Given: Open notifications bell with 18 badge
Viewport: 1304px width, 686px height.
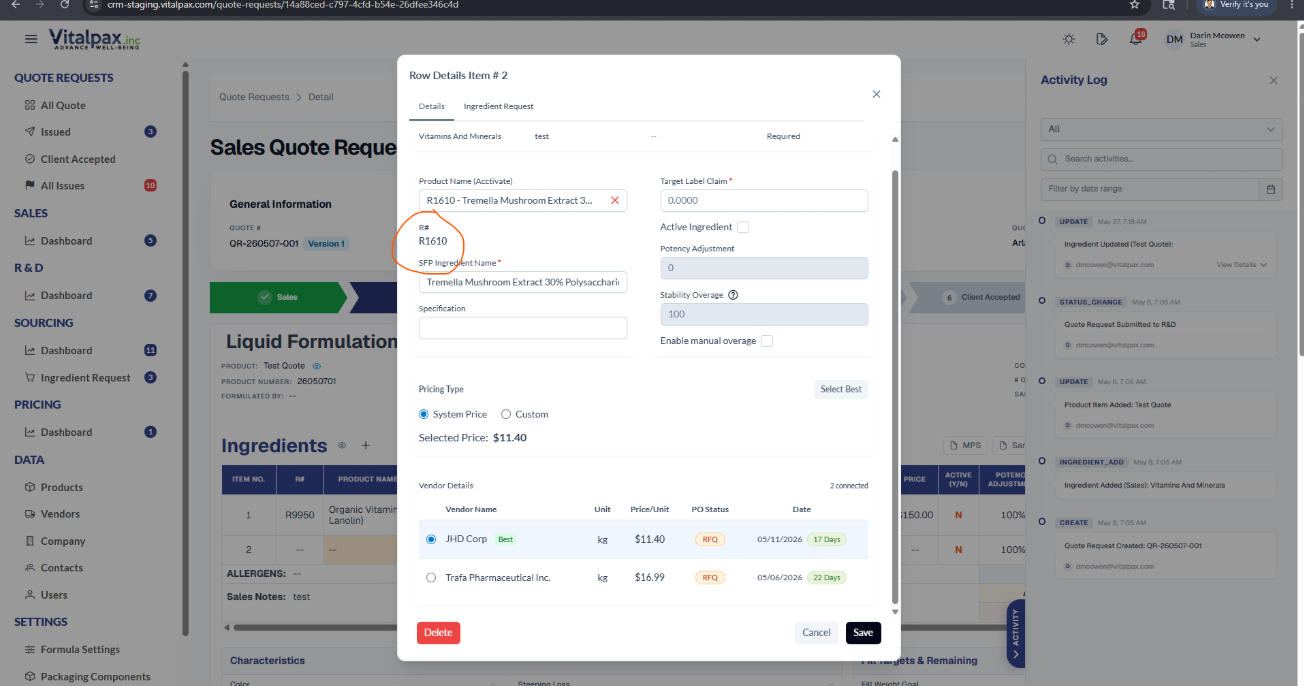Looking at the screenshot, I should 1136,39.
